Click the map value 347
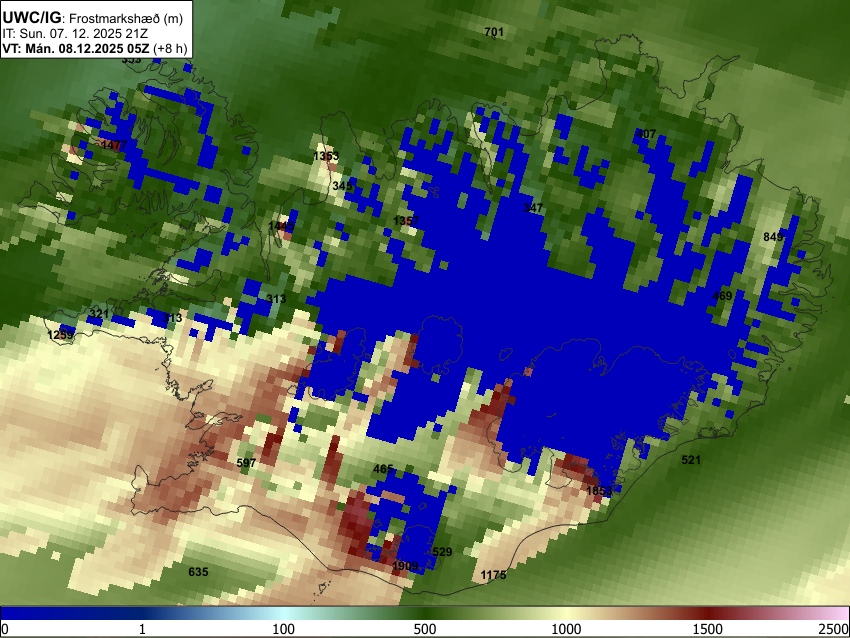The width and height of the screenshot is (850, 638). point(533,208)
